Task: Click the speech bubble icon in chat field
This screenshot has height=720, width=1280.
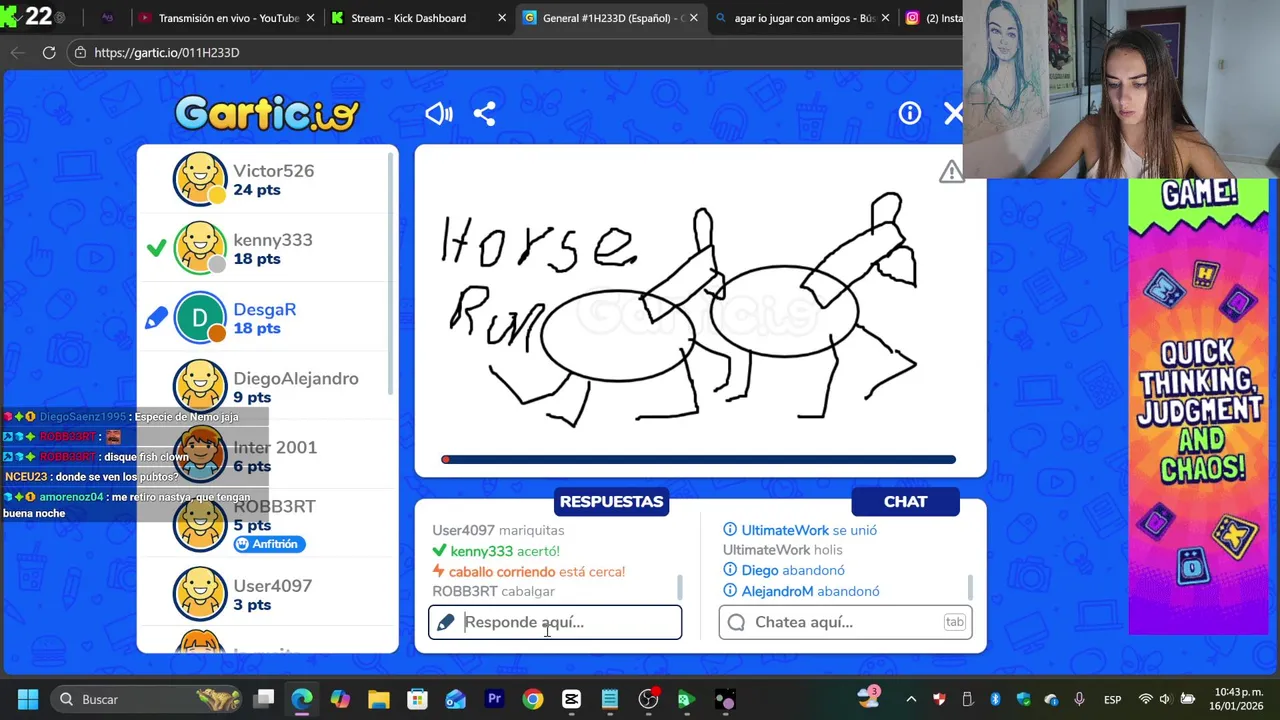Action: [736, 622]
